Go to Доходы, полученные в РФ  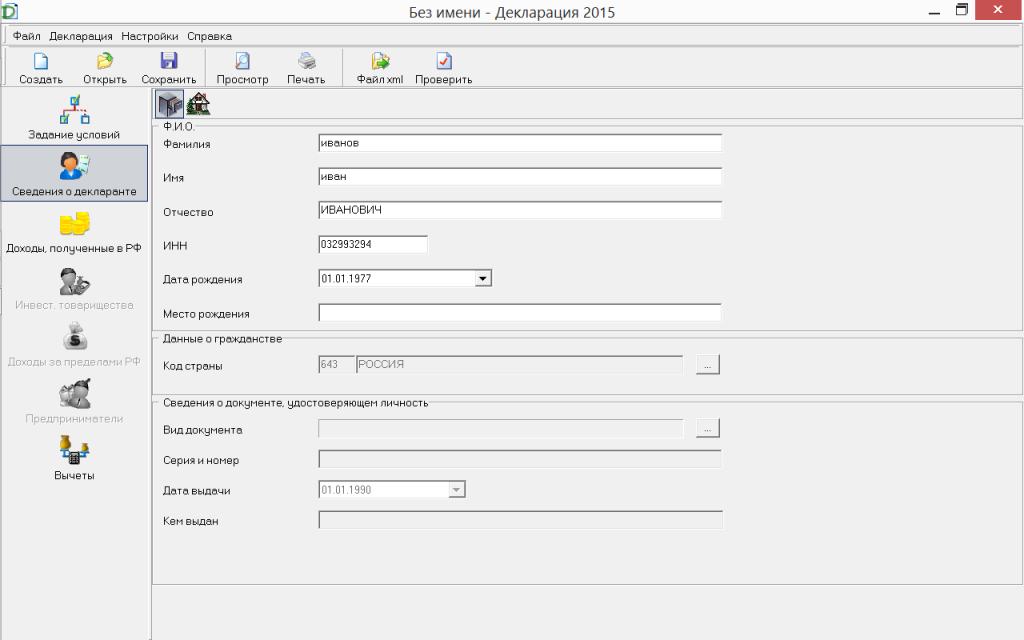[74, 231]
